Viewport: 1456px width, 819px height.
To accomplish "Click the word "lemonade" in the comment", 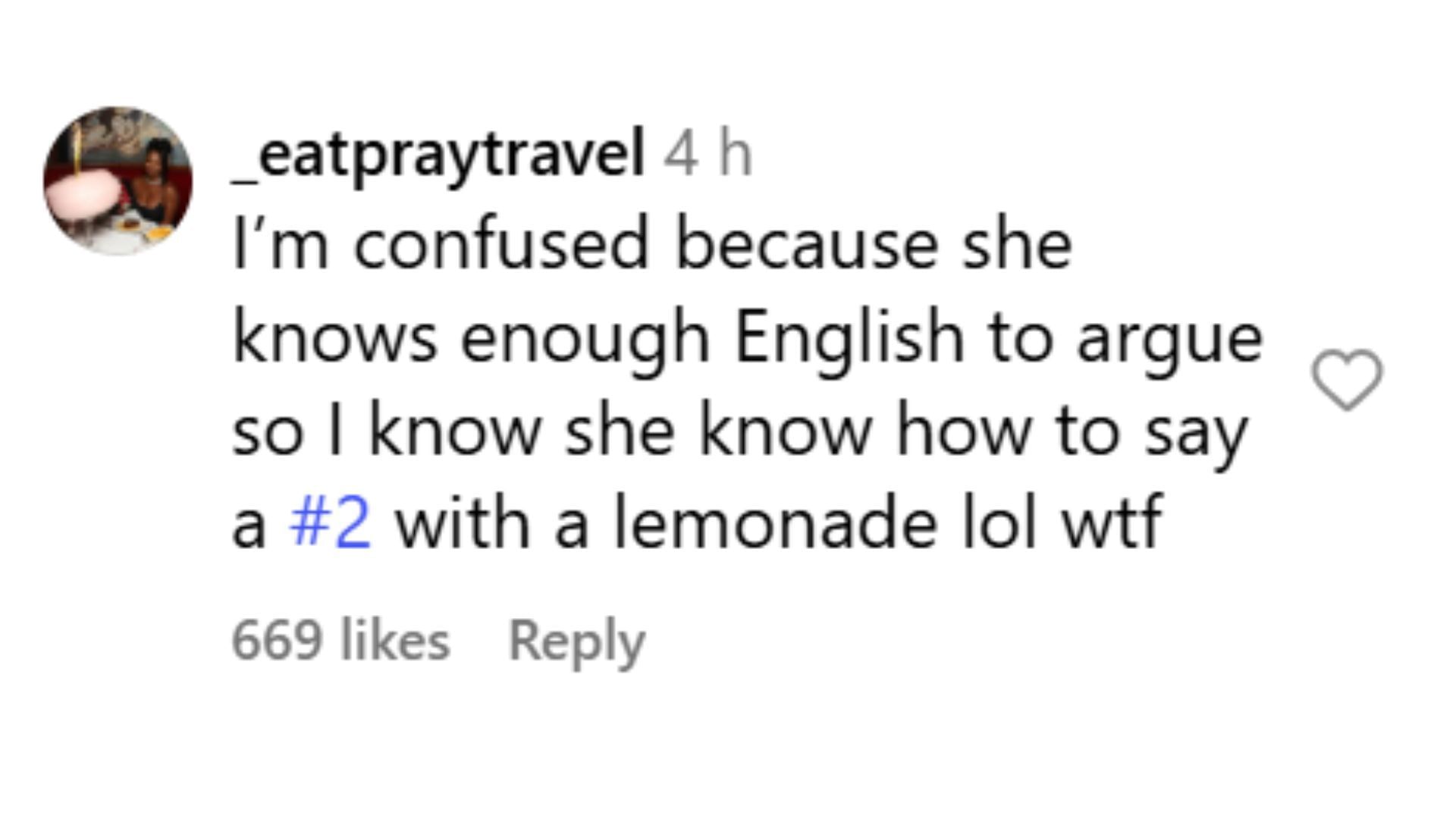I will pos(775,523).
